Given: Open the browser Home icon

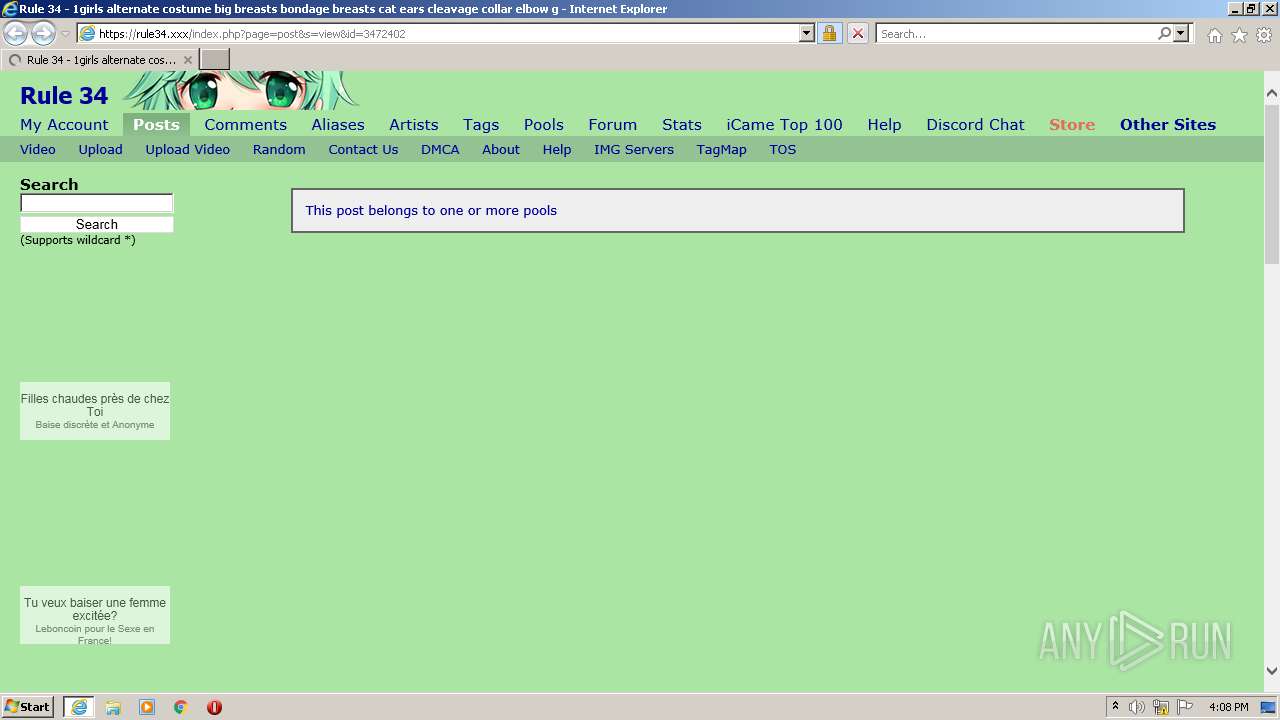Looking at the screenshot, I should click(x=1214, y=35).
